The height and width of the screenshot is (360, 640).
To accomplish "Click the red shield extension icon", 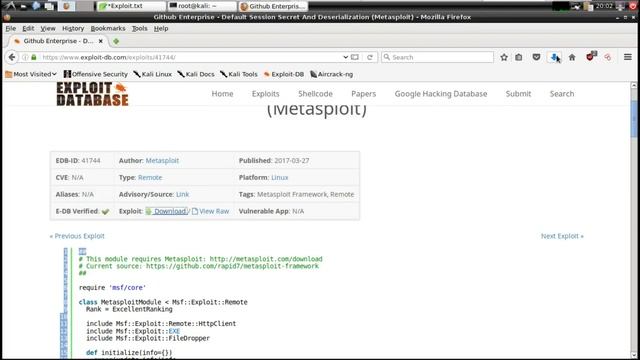I will point(591,57).
